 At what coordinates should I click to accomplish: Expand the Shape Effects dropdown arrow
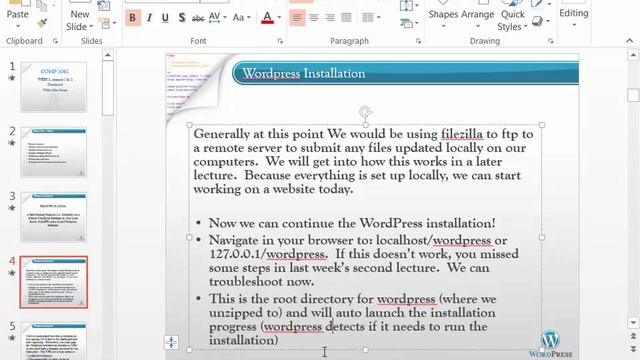[548, 21]
